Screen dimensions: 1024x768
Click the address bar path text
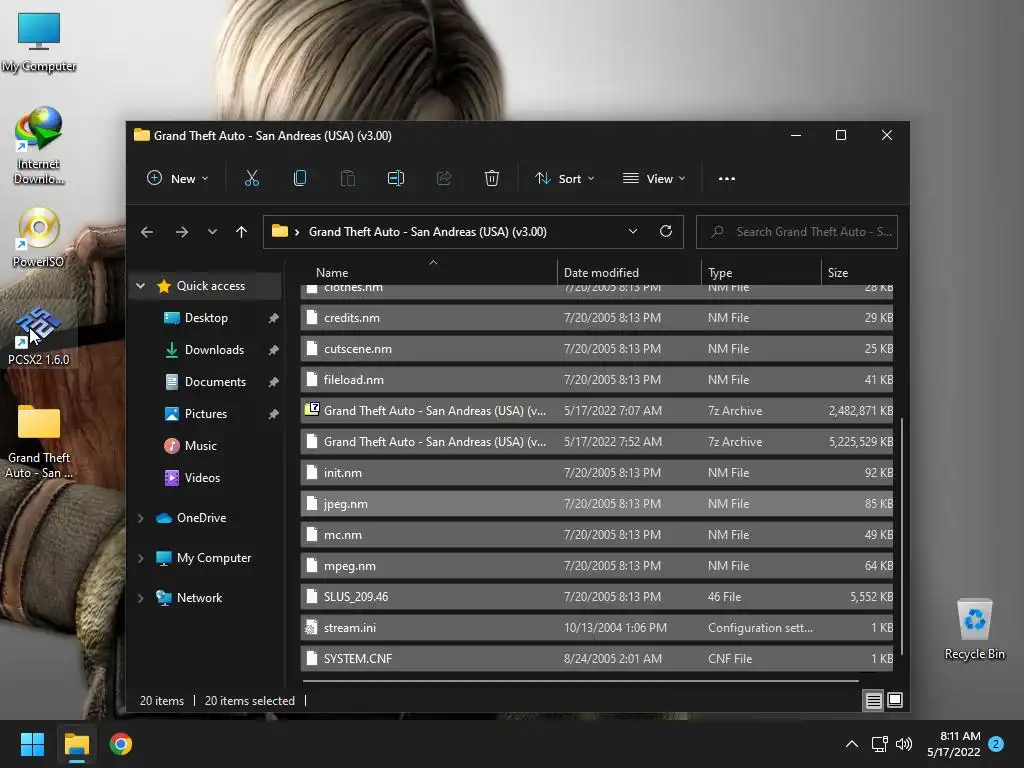pos(428,232)
